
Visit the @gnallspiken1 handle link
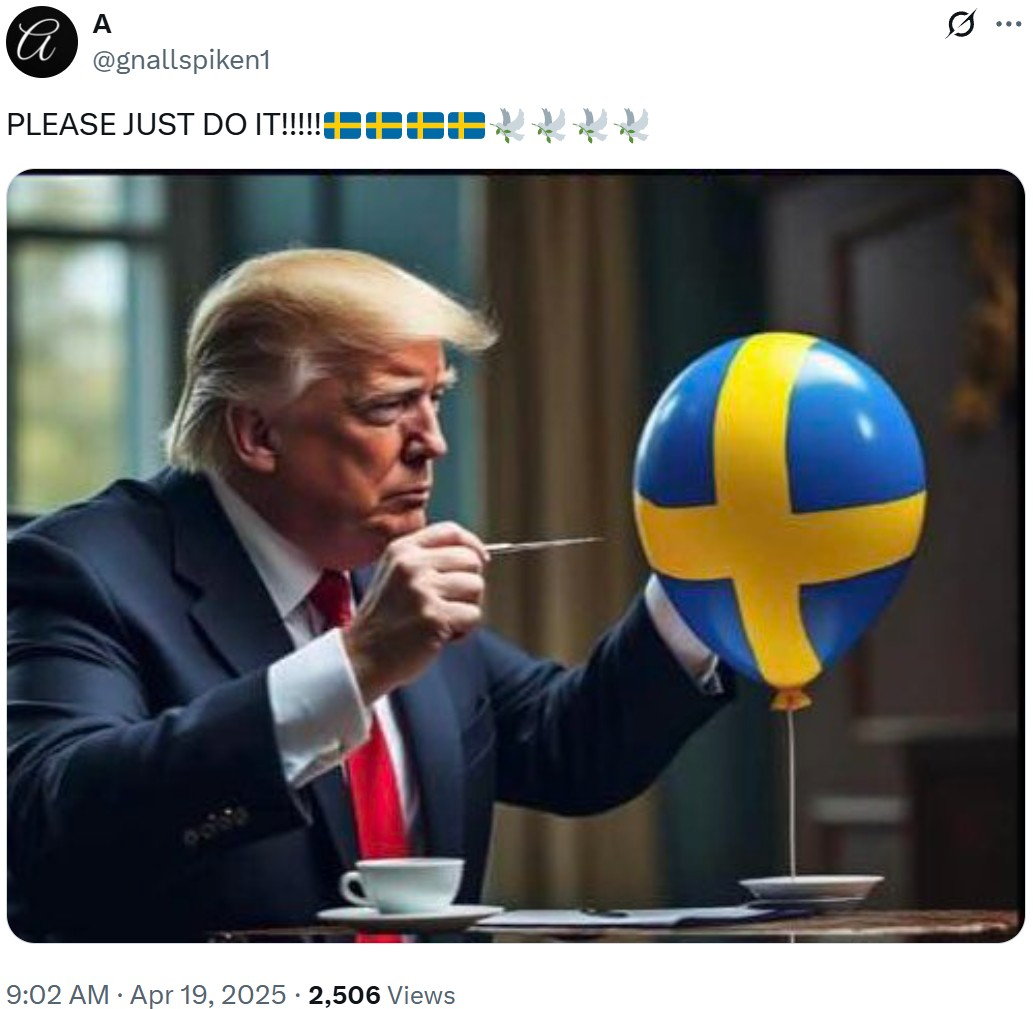(181, 61)
